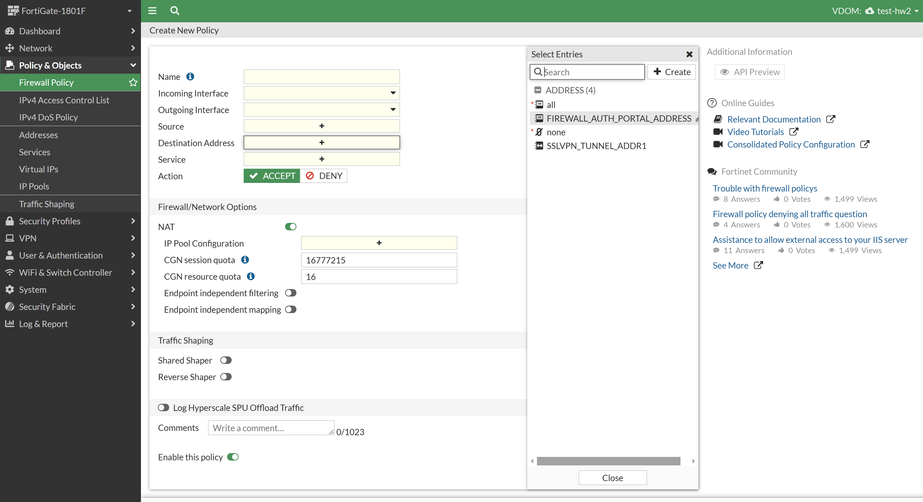
Task: Click the Create button in Select Entries
Action: pos(672,72)
